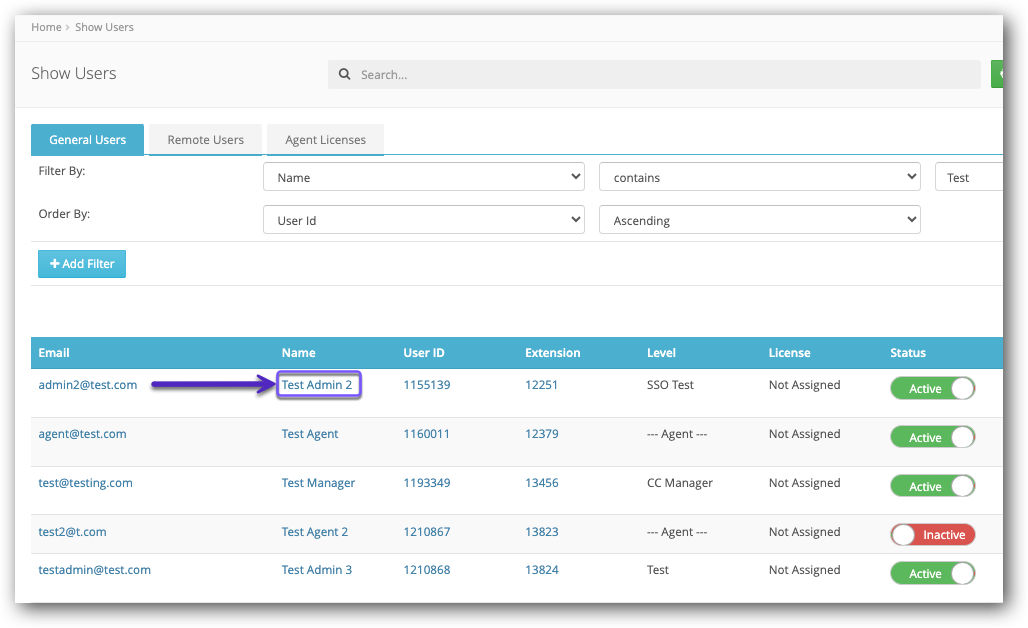
Task: Toggle status for Test Manager
Action: pyautogui.click(x=932, y=487)
